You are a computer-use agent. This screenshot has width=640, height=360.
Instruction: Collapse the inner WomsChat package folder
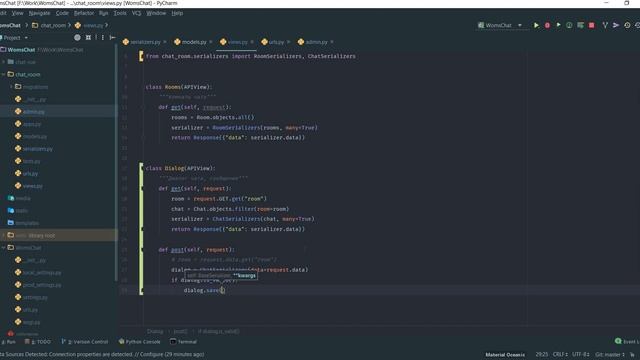[x=4, y=248]
